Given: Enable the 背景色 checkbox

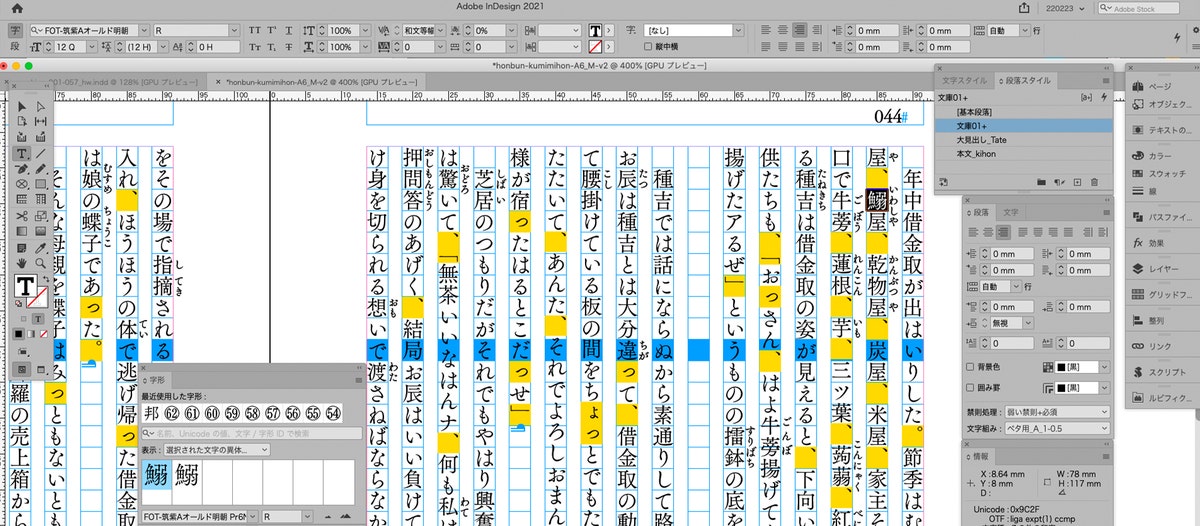Looking at the screenshot, I should point(970,368).
